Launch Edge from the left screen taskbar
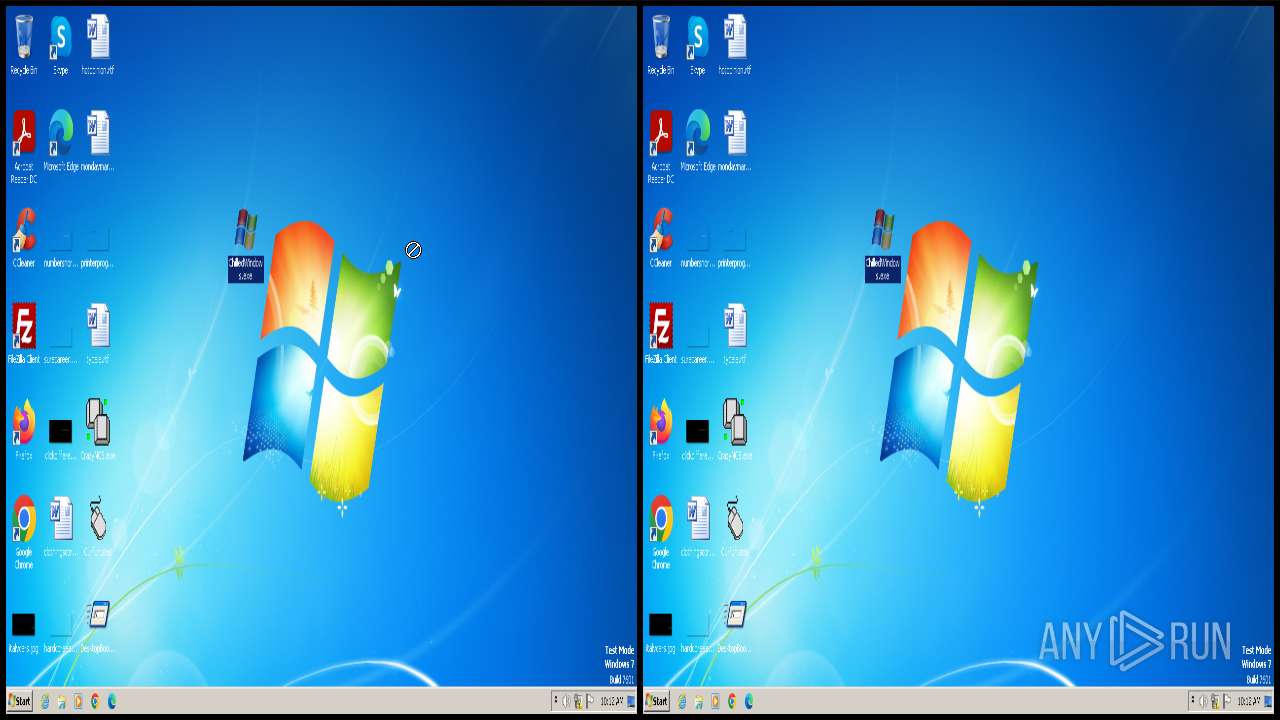Viewport: 1280px width, 720px height. [112, 701]
